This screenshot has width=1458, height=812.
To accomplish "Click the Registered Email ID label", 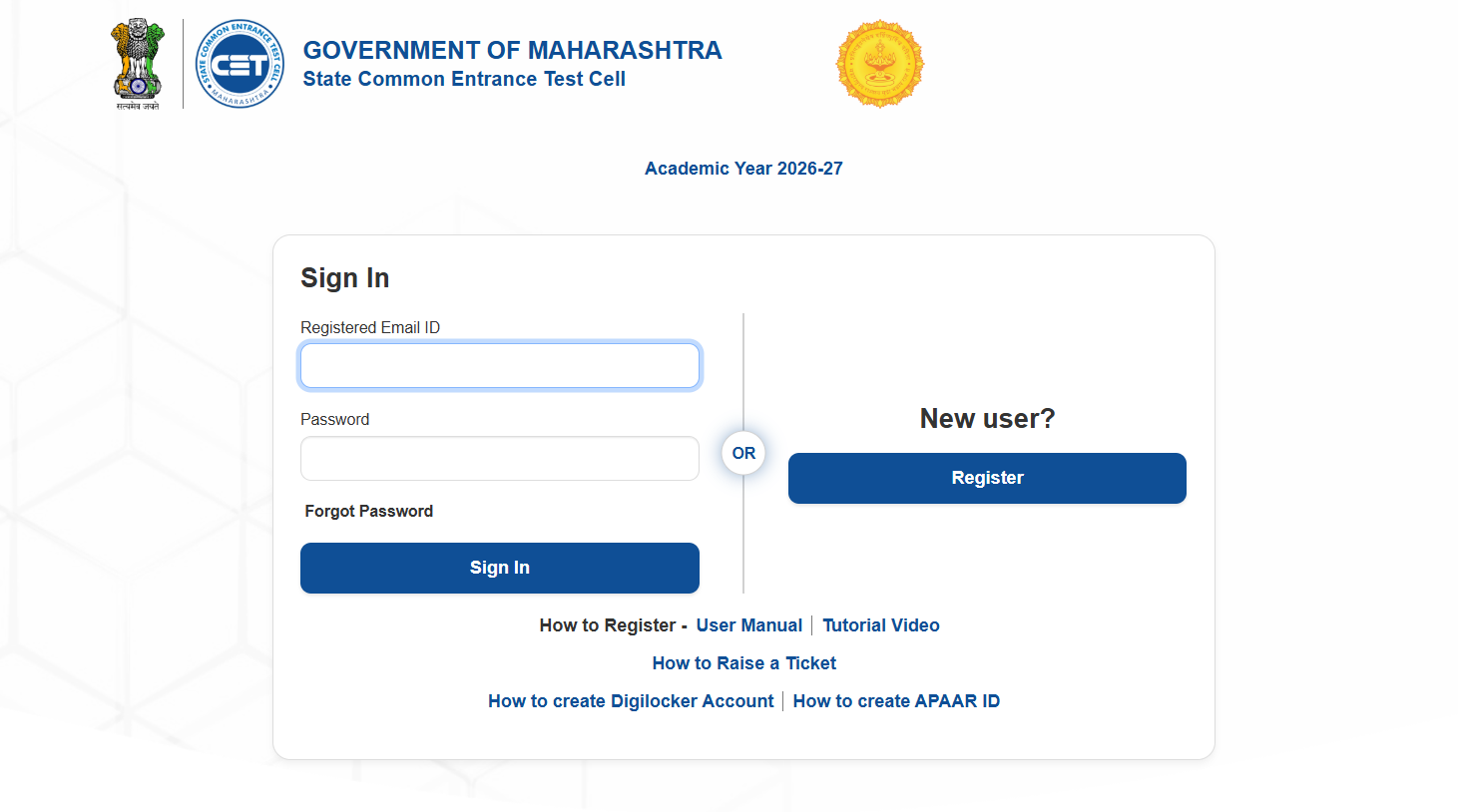I will (x=370, y=327).
